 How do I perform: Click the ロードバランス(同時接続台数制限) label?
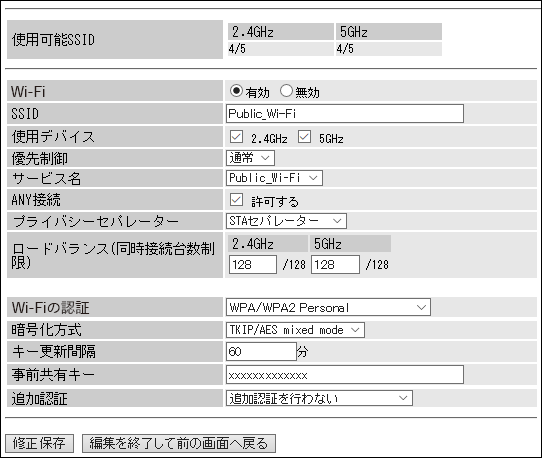click(113, 255)
